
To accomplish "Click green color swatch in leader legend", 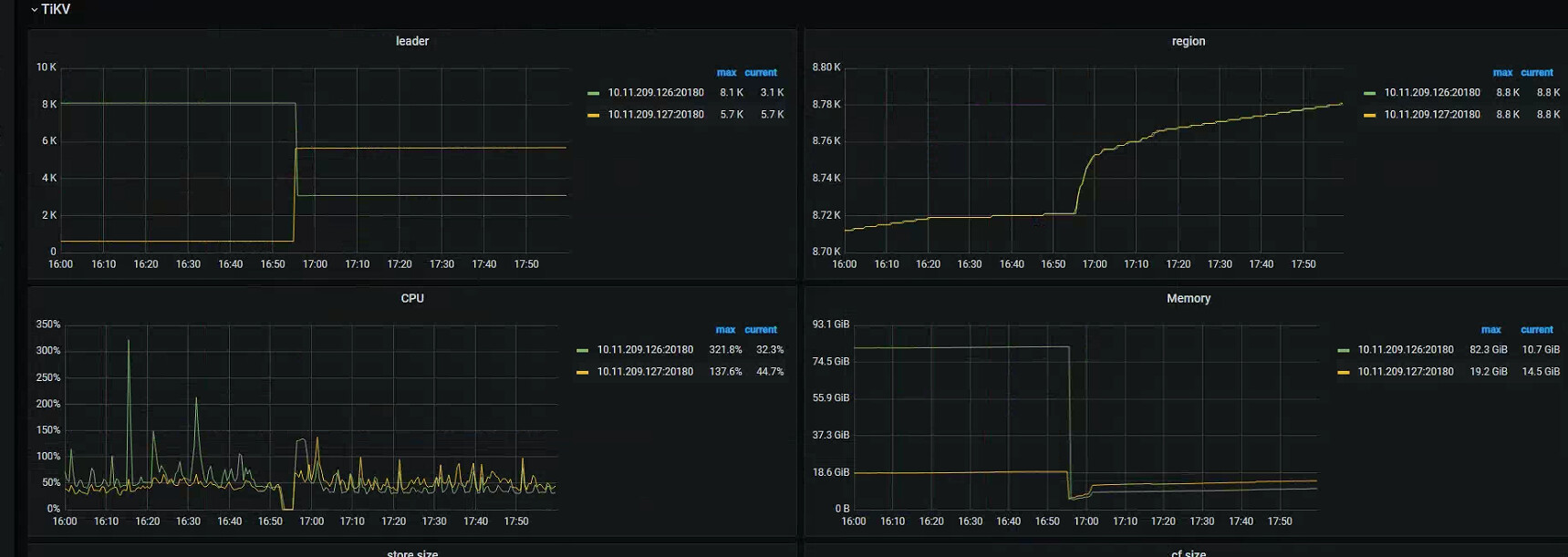I will (594, 93).
